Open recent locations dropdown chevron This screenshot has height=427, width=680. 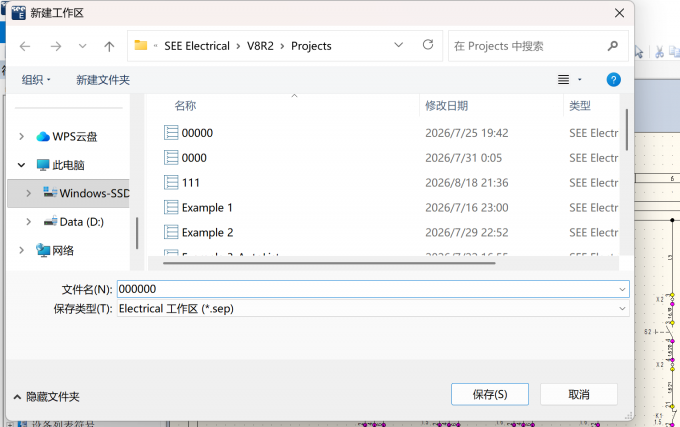pyautogui.click(x=82, y=46)
